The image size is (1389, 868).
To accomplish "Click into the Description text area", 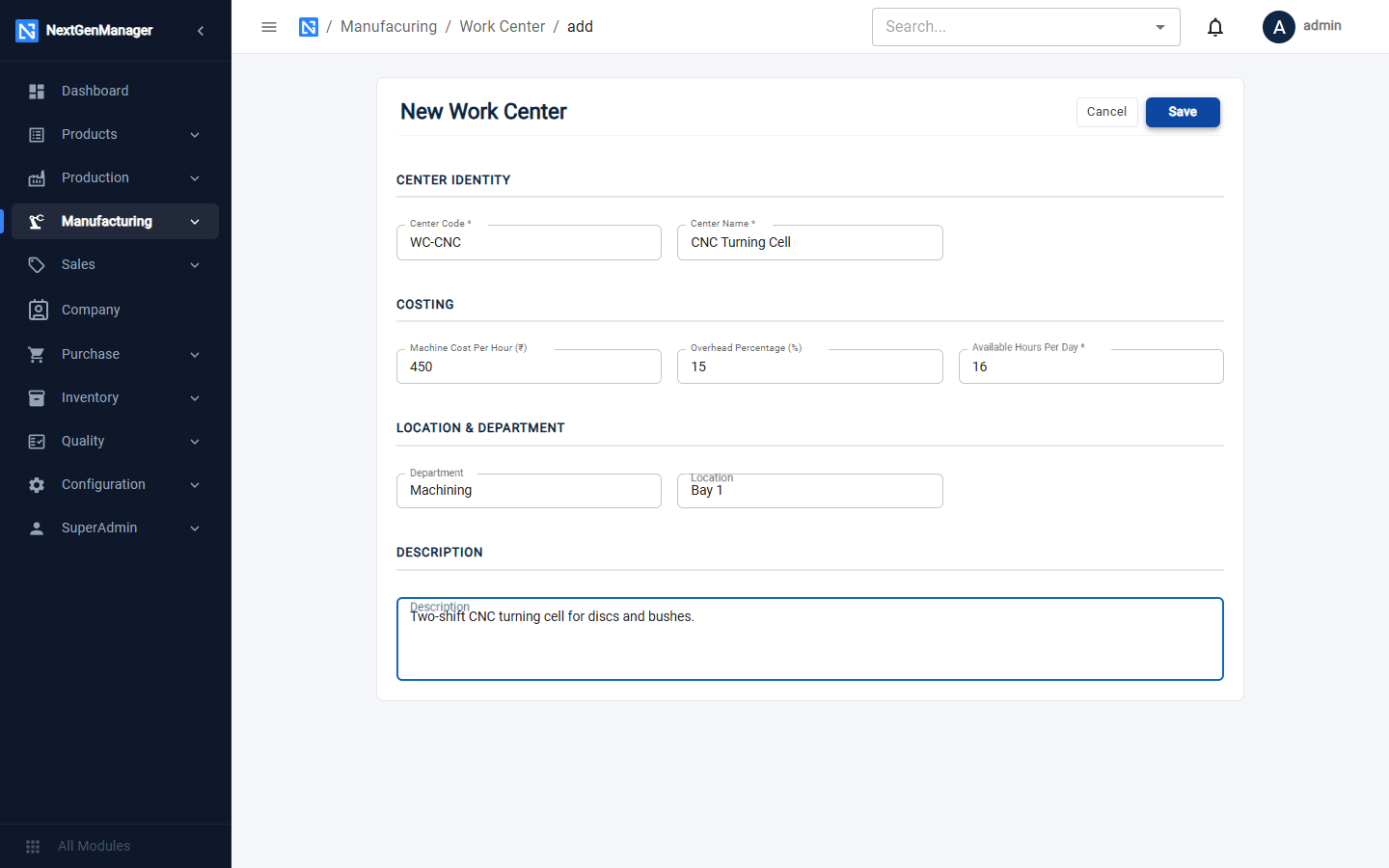I will [x=810, y=638].
